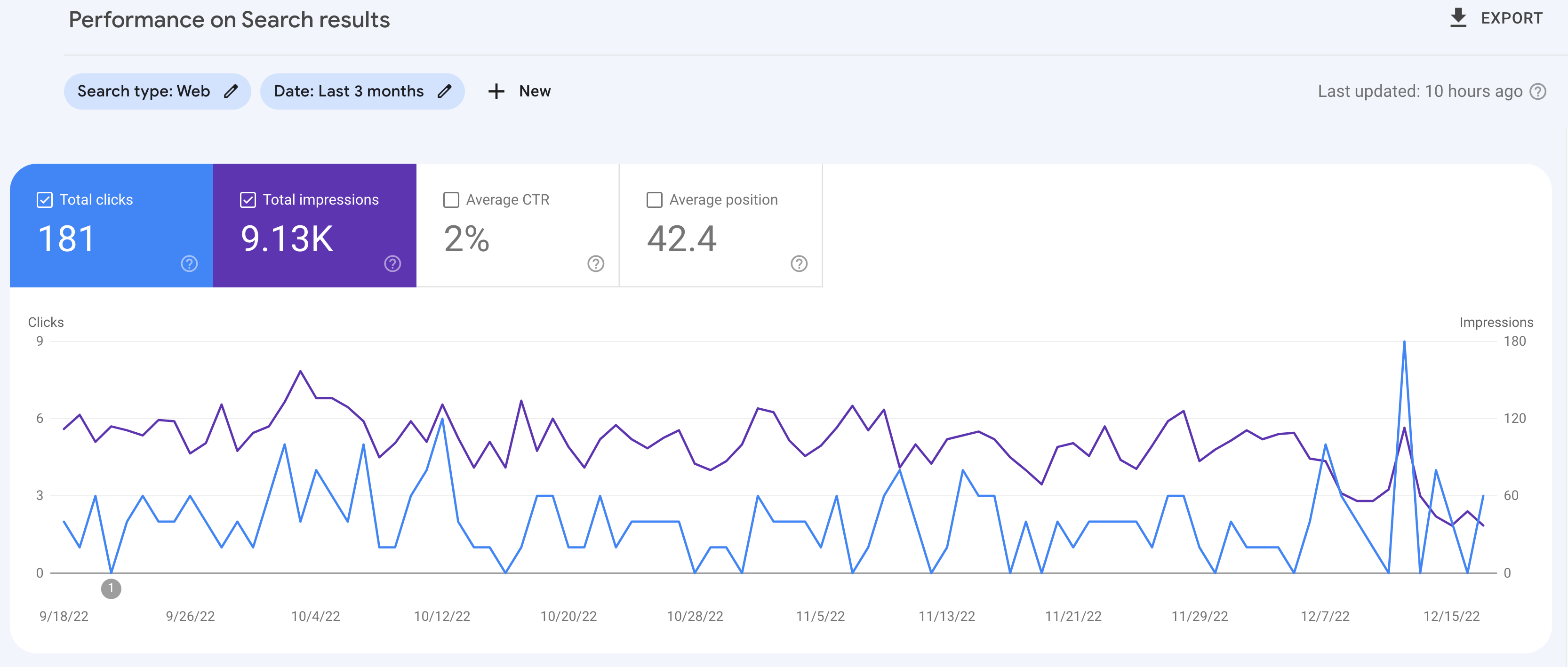Click the plus New filter button
This screenshot has height=667, width=1568.
519,91
